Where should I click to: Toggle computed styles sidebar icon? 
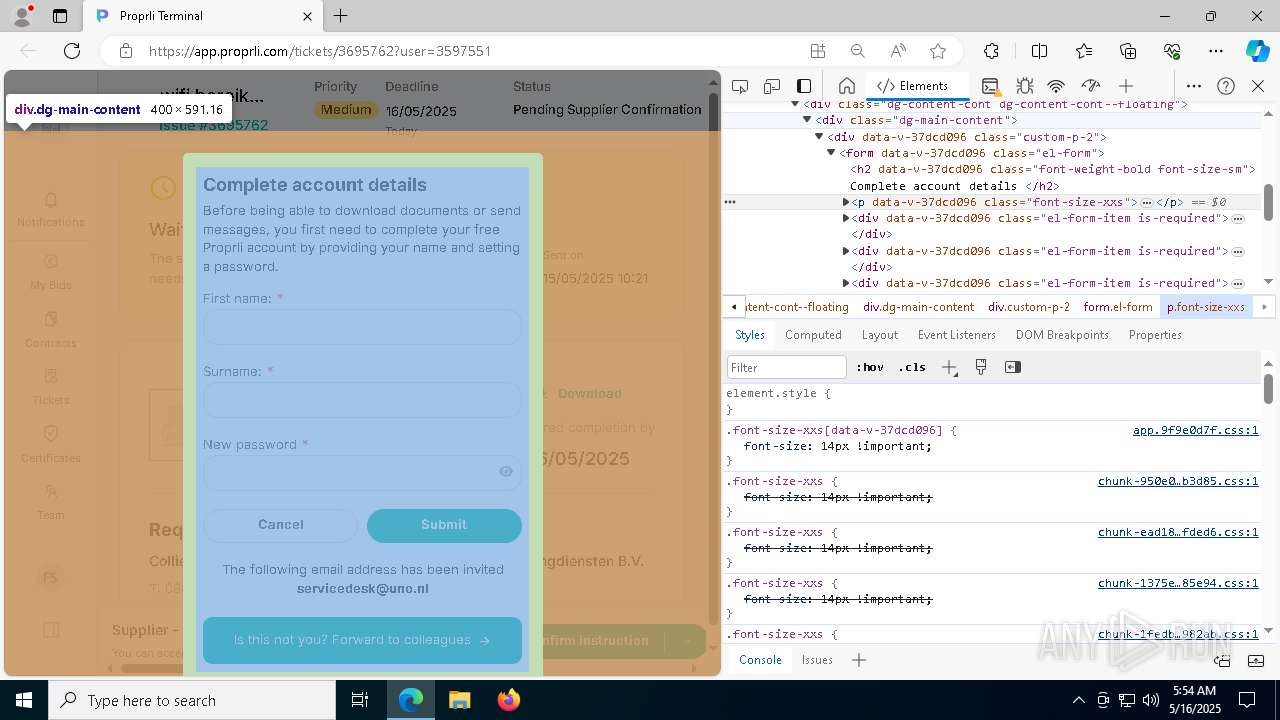pos(1013,367)
